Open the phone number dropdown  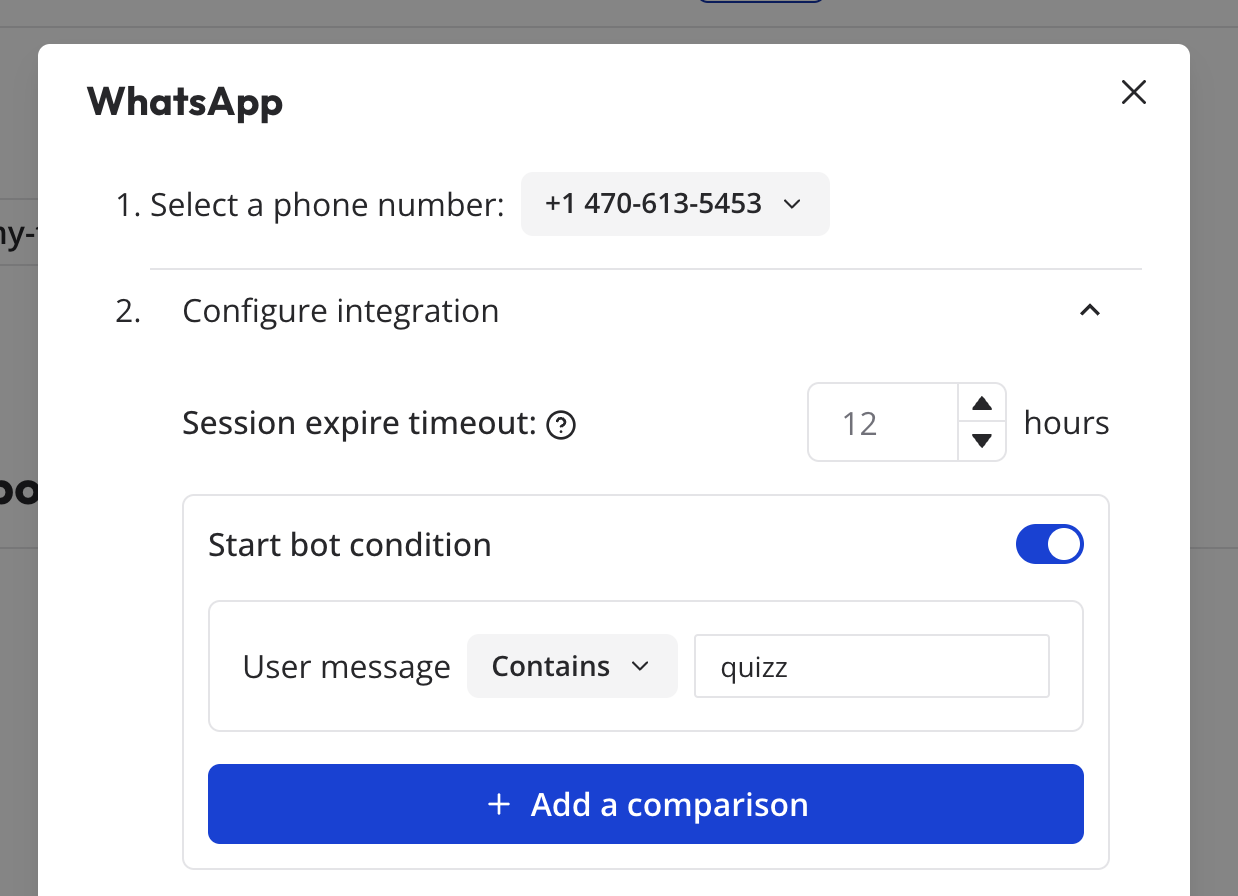(674, 204)
